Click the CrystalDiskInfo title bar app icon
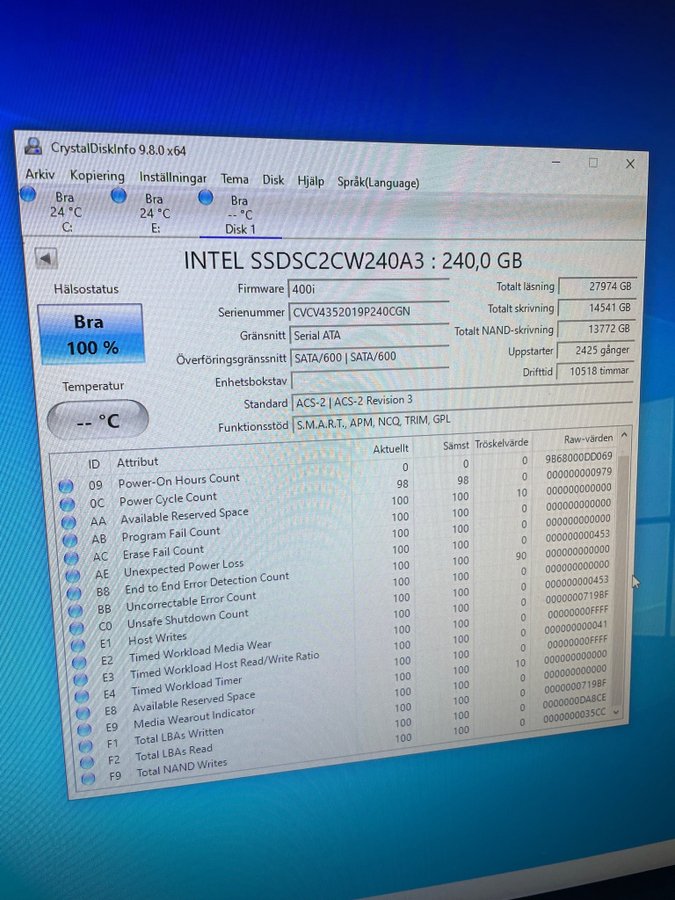 [34, 147]
